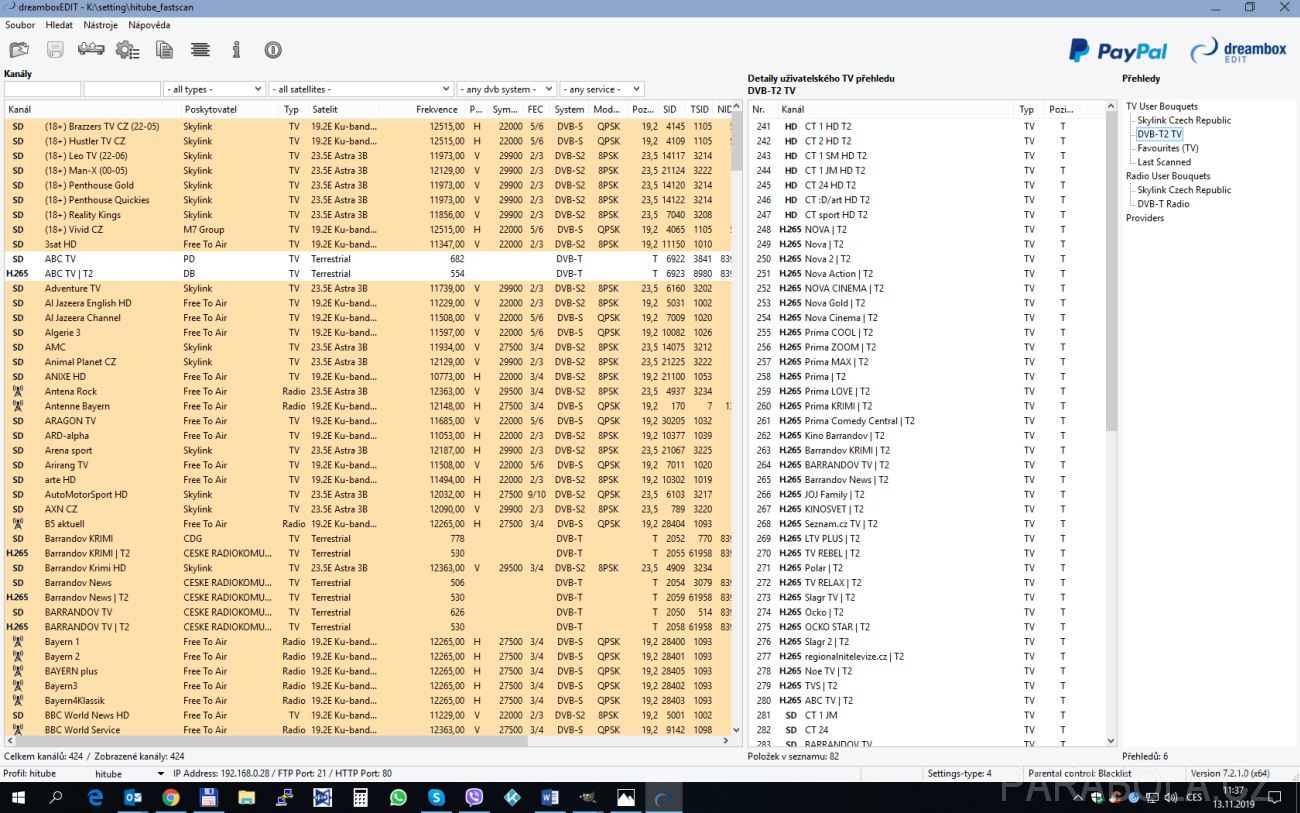Open Options gear toolbar icon
The width and height of the screenshot is (1300, 813).
(x=127, y=49)
